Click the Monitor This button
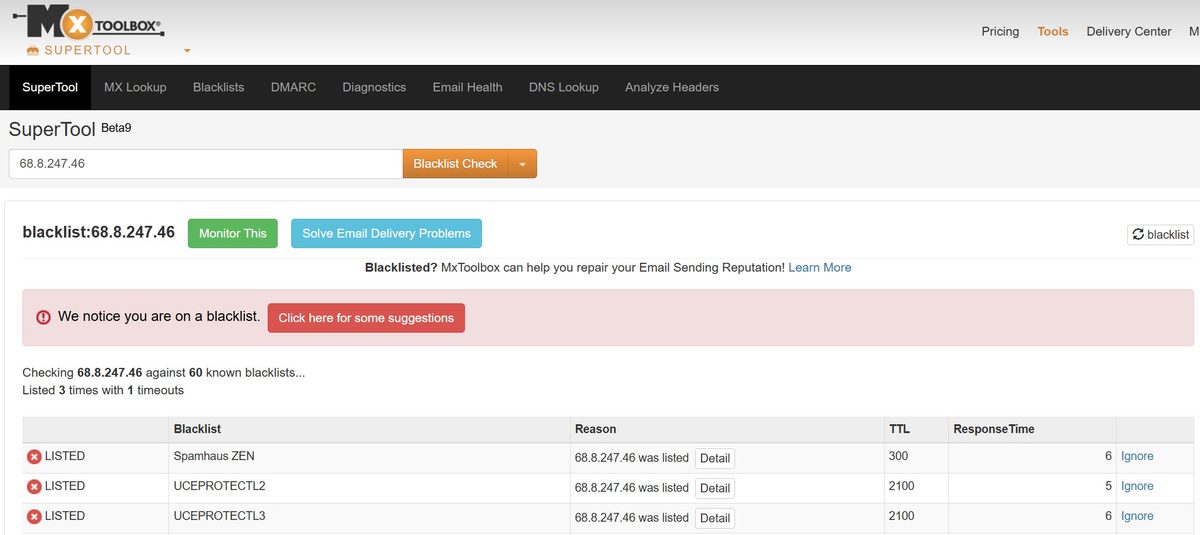This screenshot has height=535, width=1200. tap(233, 233)
